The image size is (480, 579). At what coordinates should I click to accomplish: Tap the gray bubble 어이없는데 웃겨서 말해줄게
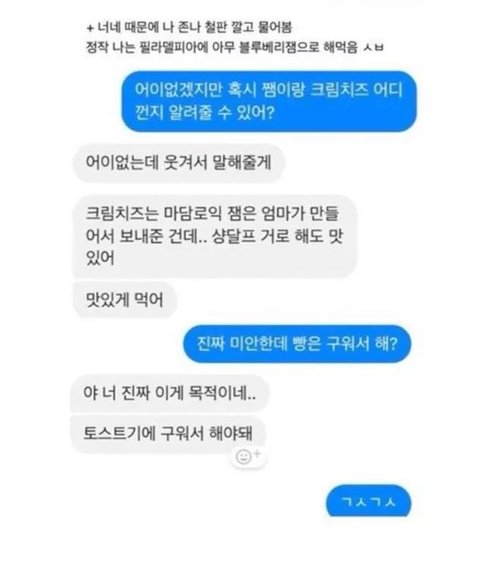pos(178,163)
